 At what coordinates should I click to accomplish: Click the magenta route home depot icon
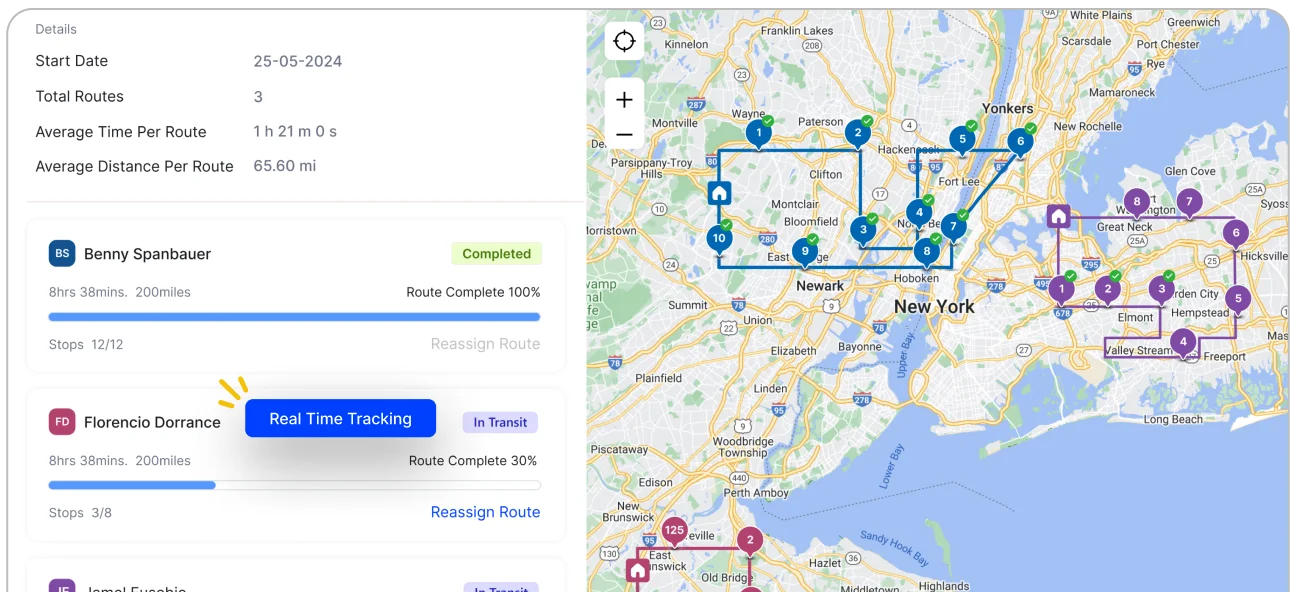click(638, 571)
